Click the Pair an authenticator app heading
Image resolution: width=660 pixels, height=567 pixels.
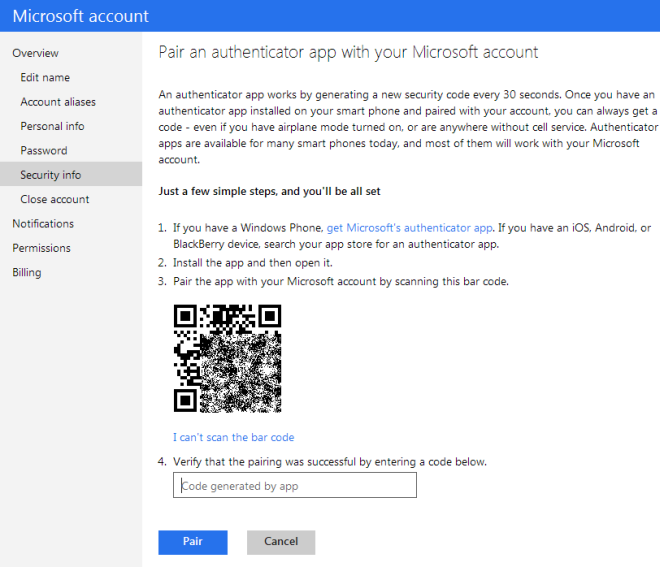coord(348,52)
